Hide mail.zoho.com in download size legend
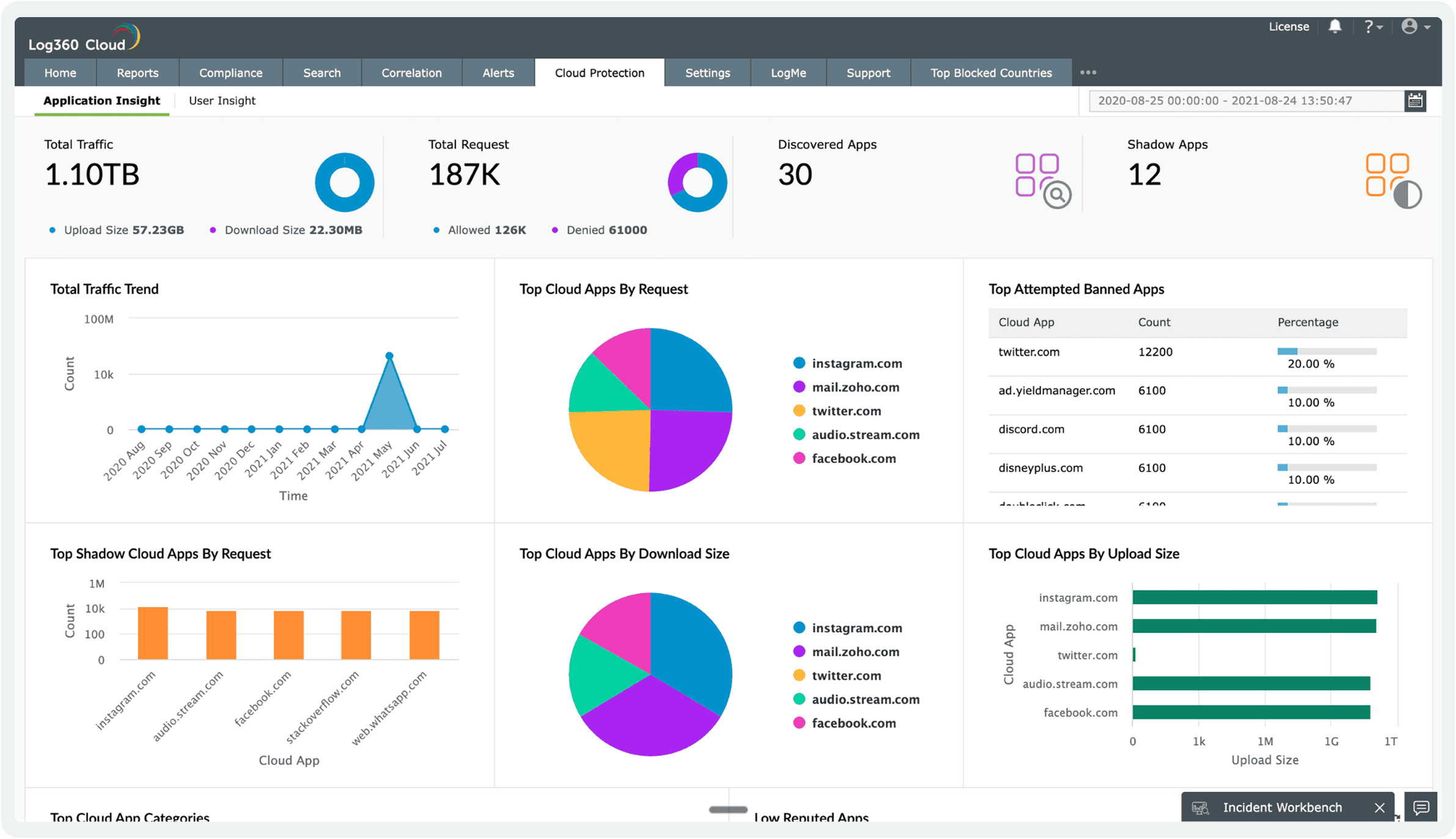The image size is (1456, 839). [855, 651]
